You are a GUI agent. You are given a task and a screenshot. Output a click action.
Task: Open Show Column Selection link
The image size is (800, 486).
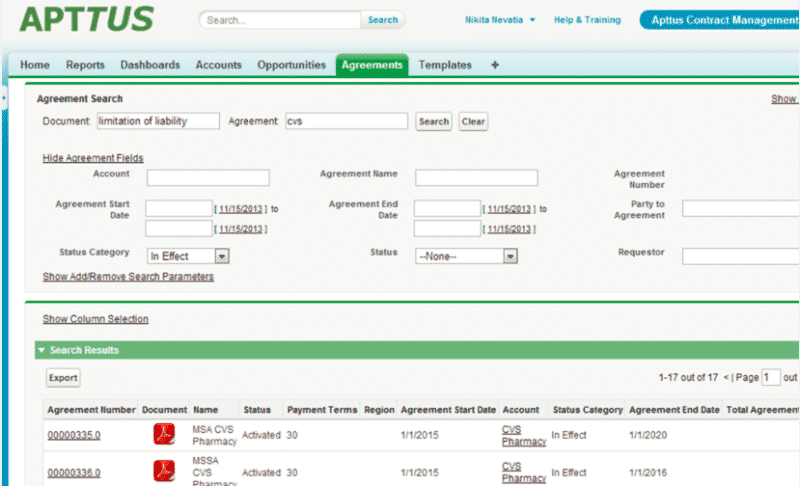click(95, 319)
